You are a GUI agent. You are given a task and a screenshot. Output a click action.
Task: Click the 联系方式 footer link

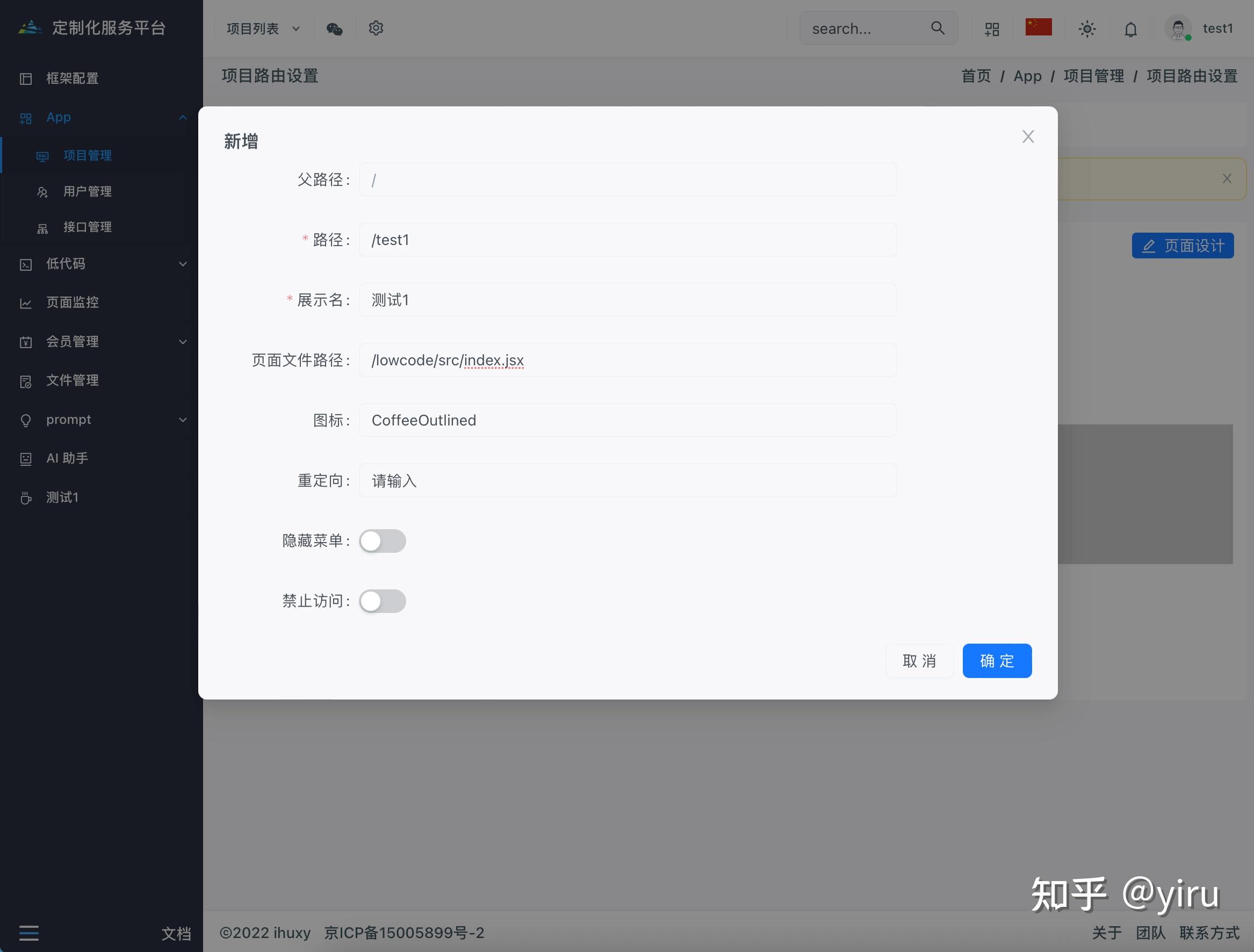pos(1209,933)
